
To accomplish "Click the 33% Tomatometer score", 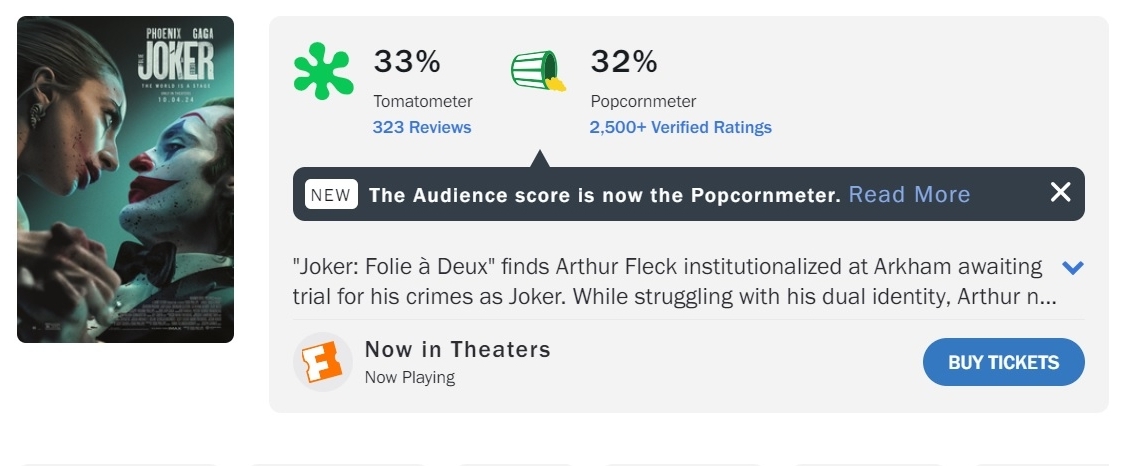I will [407, 62].
